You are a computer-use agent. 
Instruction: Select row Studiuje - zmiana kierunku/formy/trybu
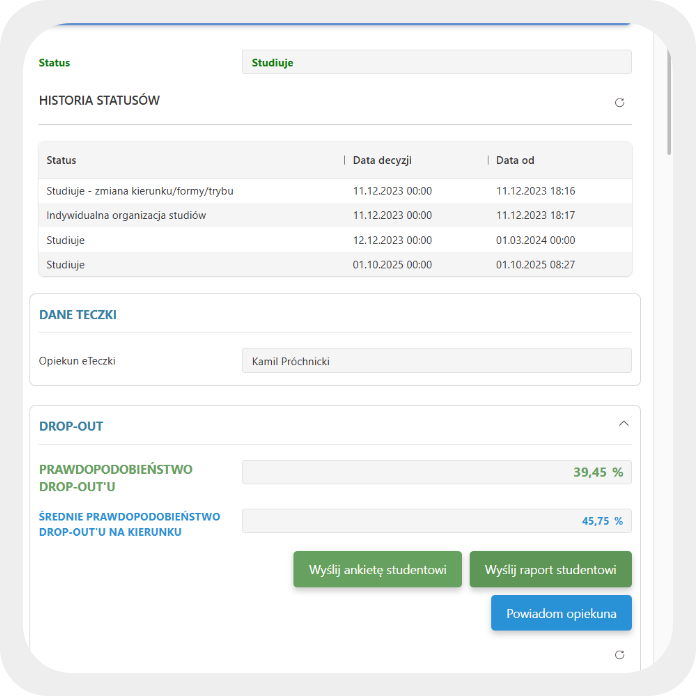tap(140, 191)
